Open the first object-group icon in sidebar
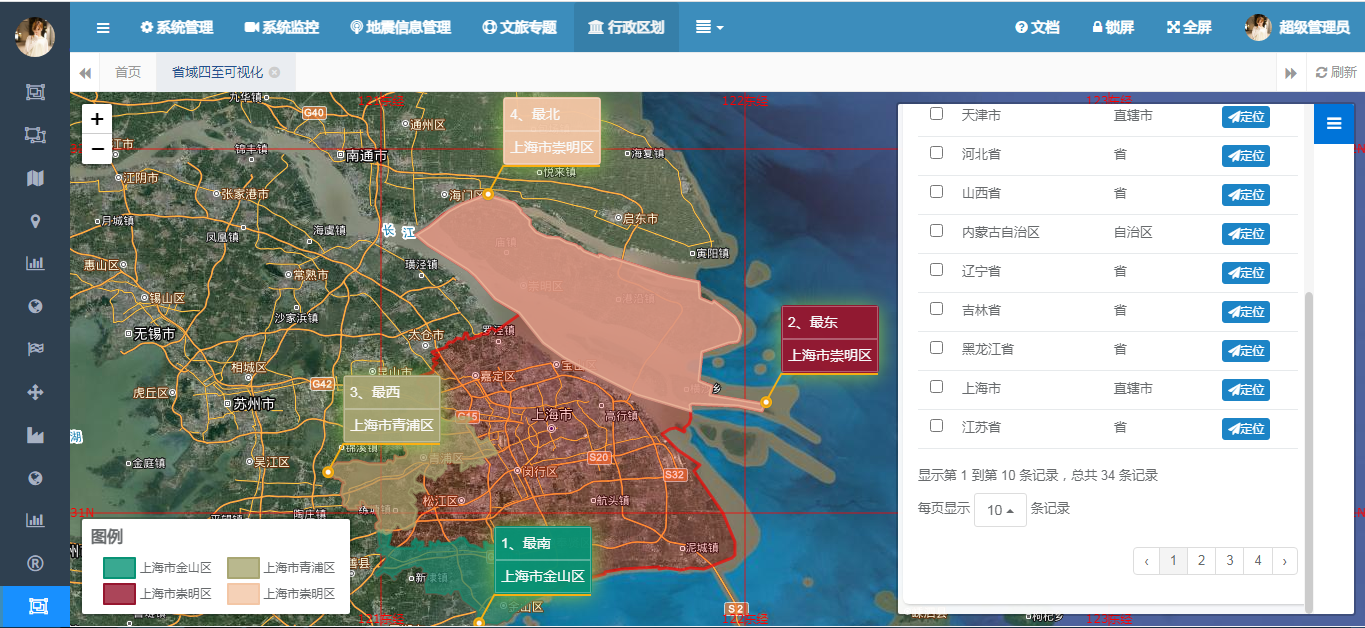Image resolution: width=1365 pixels, height=628 pixels. (x=35, y=92)
